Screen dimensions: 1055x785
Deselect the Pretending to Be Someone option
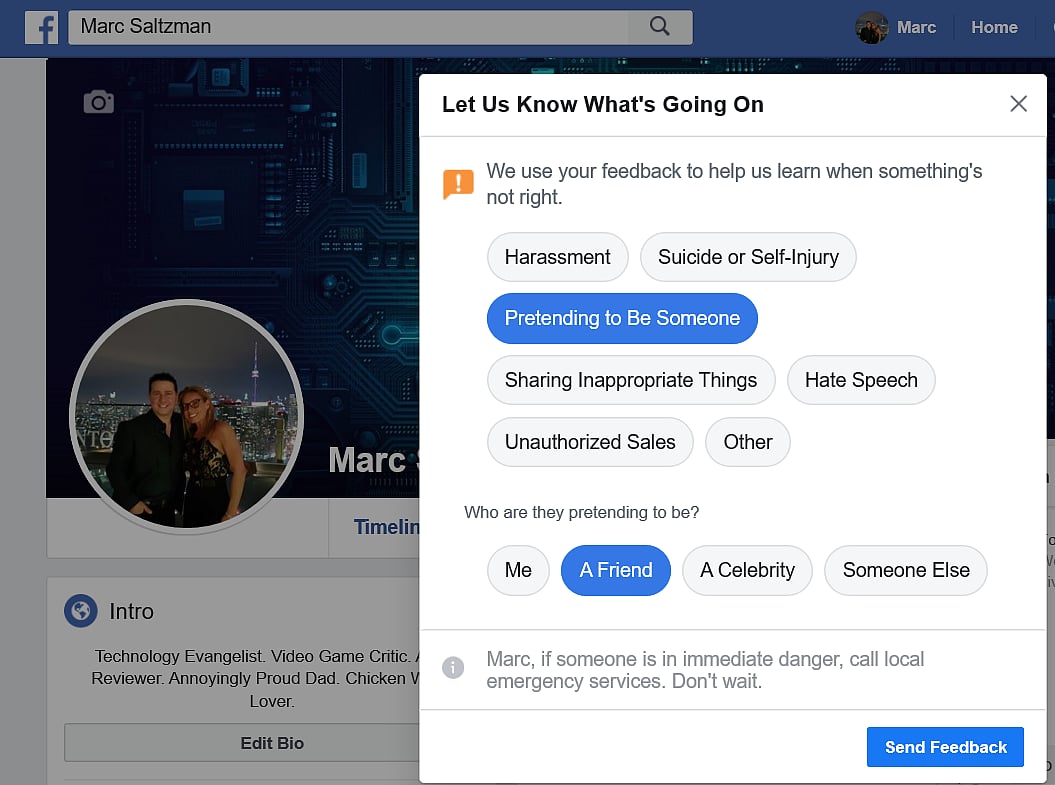pos(622,318)
